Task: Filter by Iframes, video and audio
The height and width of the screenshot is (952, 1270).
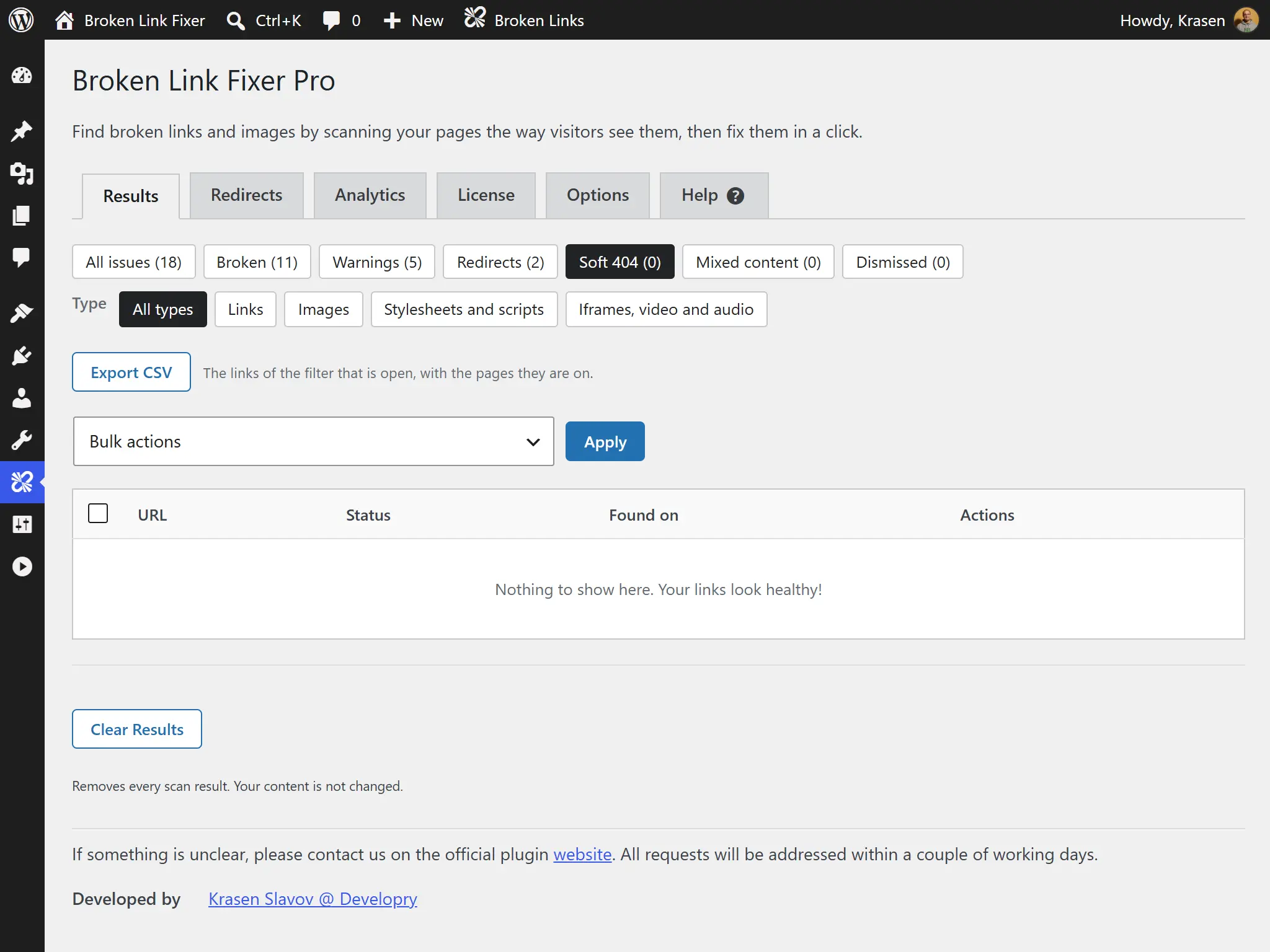Action: coord(667,309)
